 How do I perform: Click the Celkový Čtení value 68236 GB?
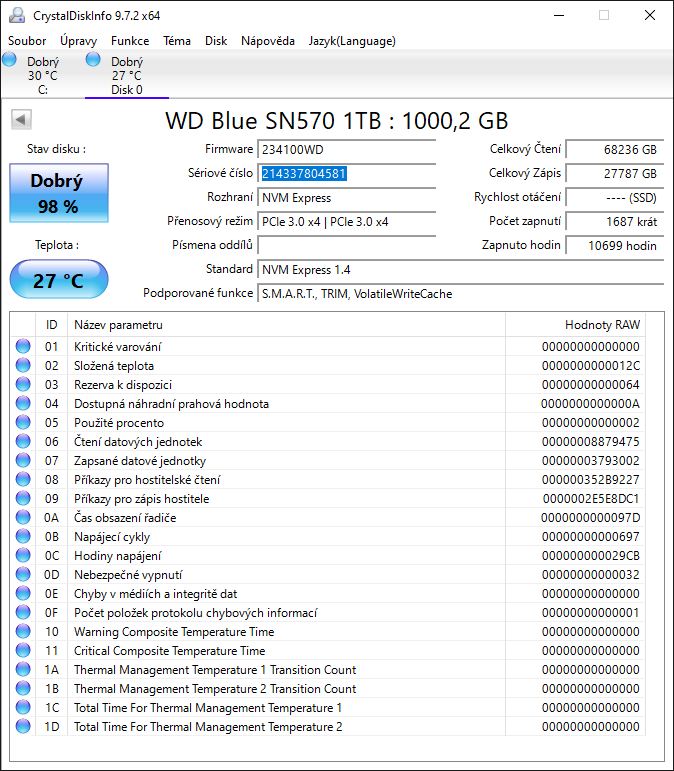click(614, 149)
